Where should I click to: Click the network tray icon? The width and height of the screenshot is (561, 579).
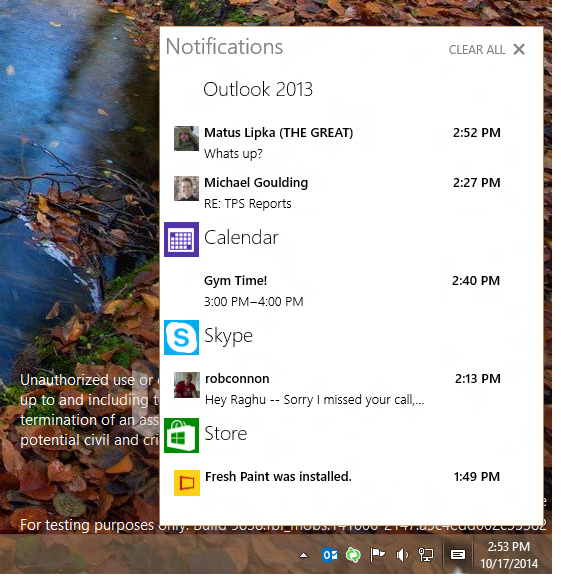[x=425, y=555]
